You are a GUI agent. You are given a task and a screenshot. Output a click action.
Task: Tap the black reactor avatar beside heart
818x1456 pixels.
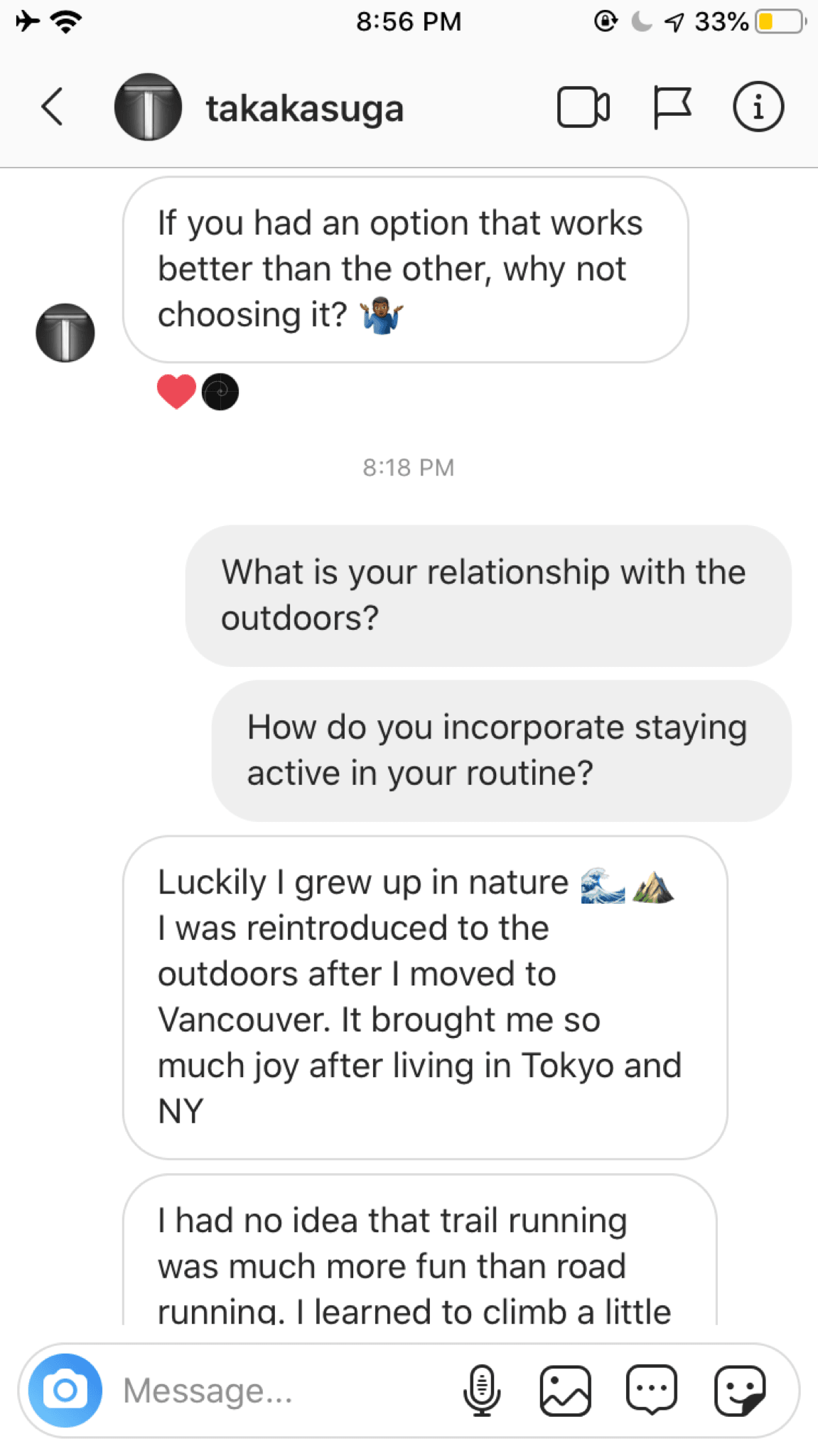220,392
